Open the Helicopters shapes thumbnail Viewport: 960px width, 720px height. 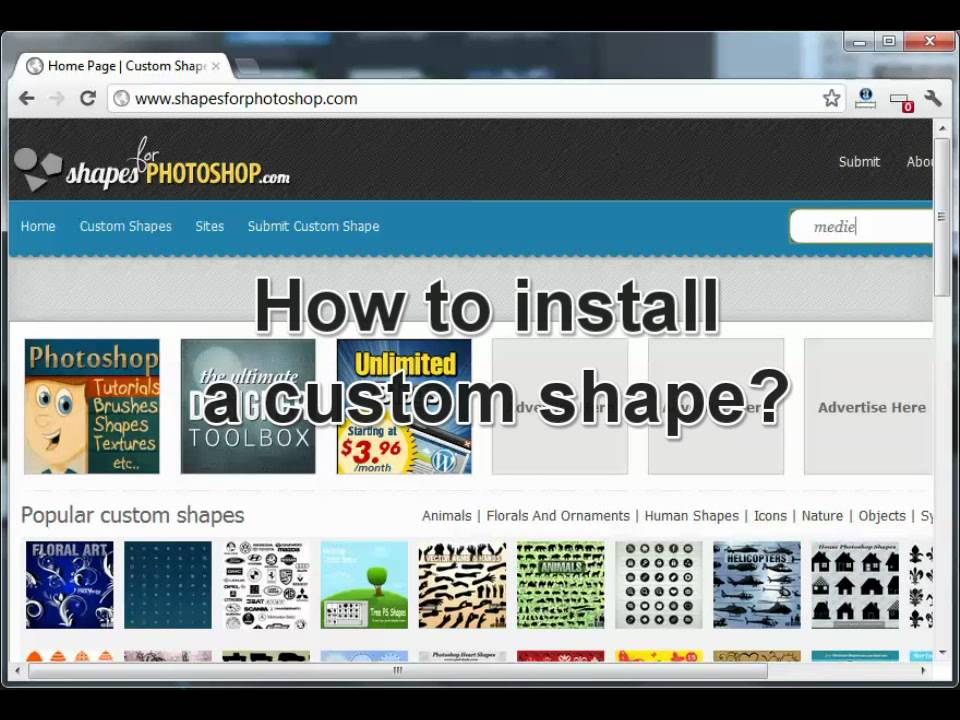pyautogui.click(x=757, y=585)
